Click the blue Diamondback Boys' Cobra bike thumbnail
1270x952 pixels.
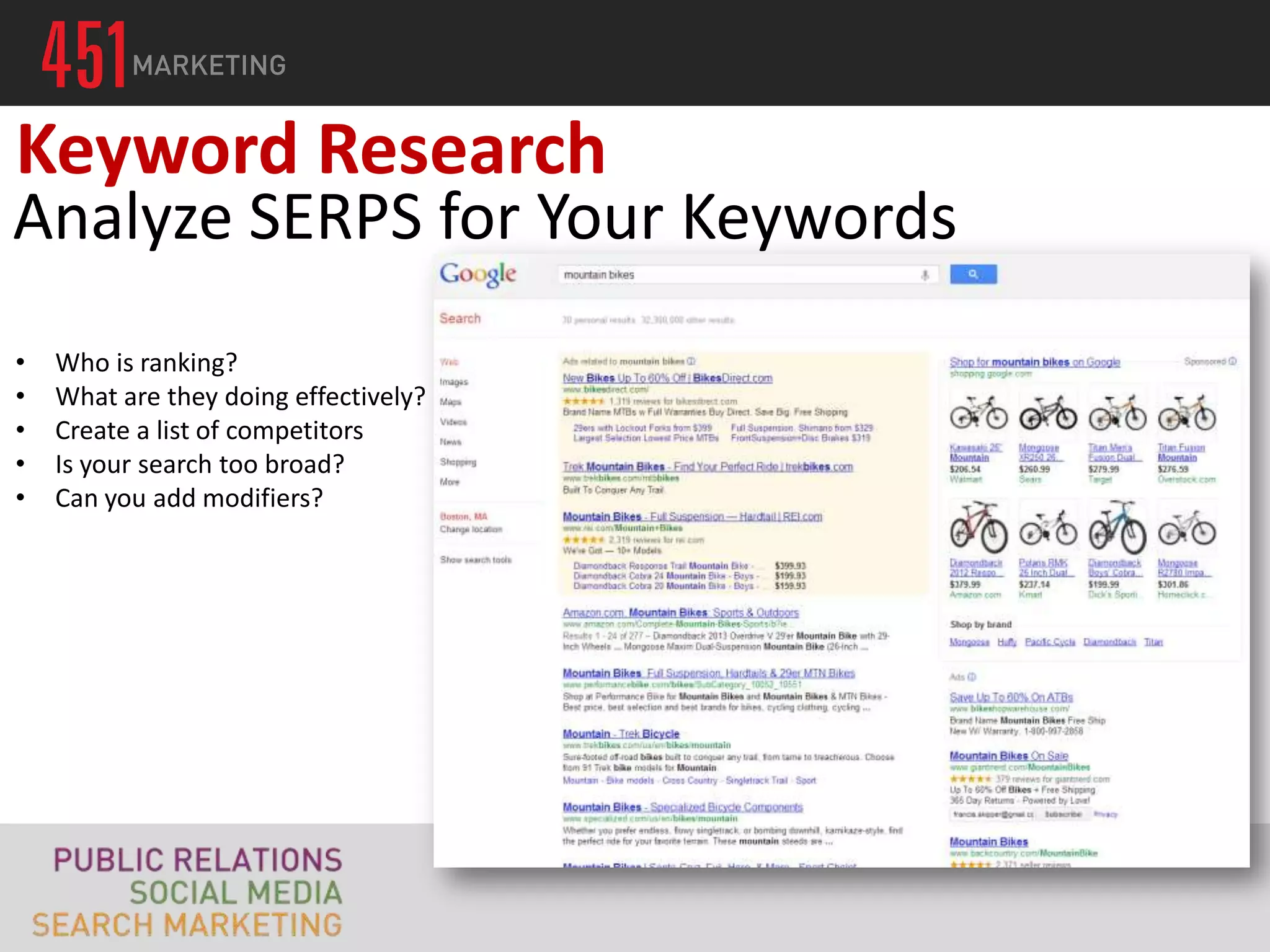pos(1117,528)
